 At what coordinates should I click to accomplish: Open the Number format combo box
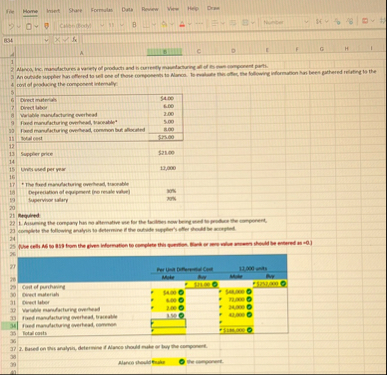tap(286, 22)
